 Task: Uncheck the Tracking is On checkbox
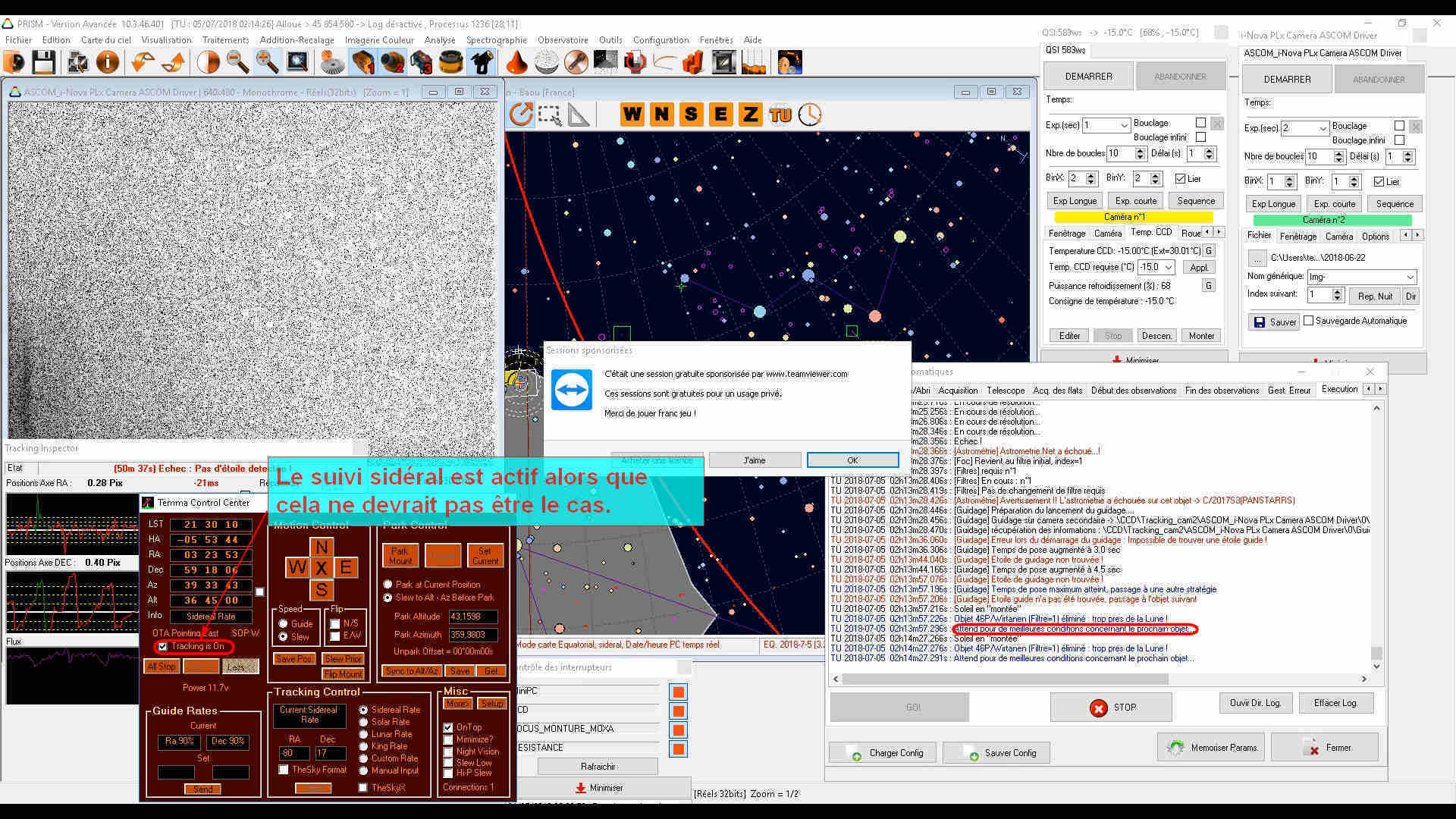(163, 647)
